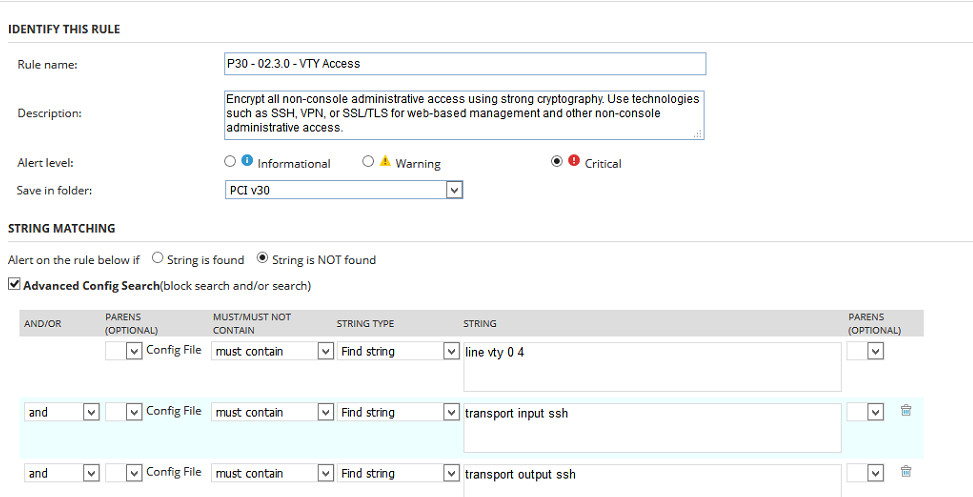Viewport: 973px width, 497px height.
Task: Click inside the Description text area
Action: coord(464,114)
